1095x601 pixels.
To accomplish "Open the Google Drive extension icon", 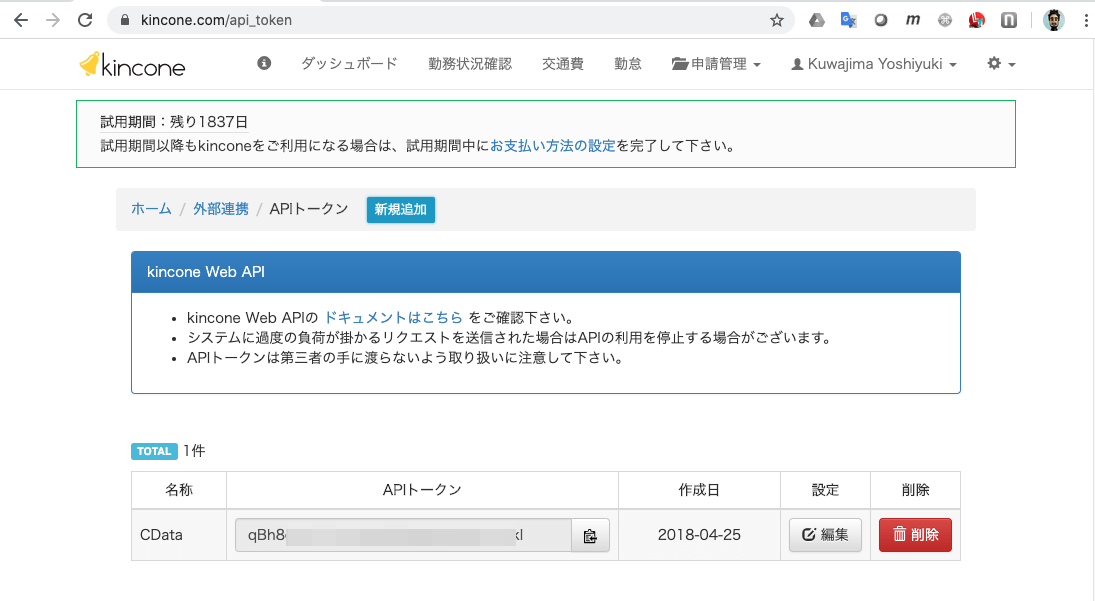I will pyautogui.click(x=816, y=20).
